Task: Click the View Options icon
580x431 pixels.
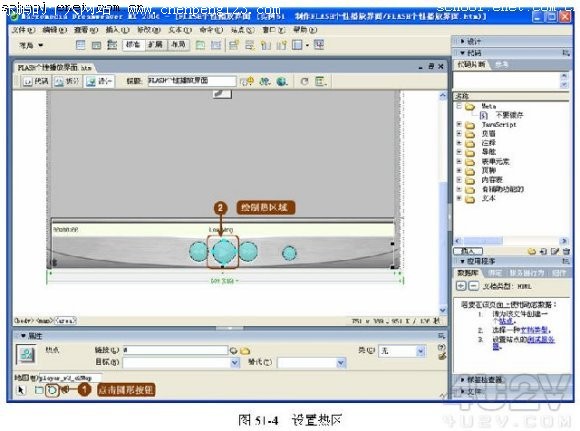Action: (320, 81)
